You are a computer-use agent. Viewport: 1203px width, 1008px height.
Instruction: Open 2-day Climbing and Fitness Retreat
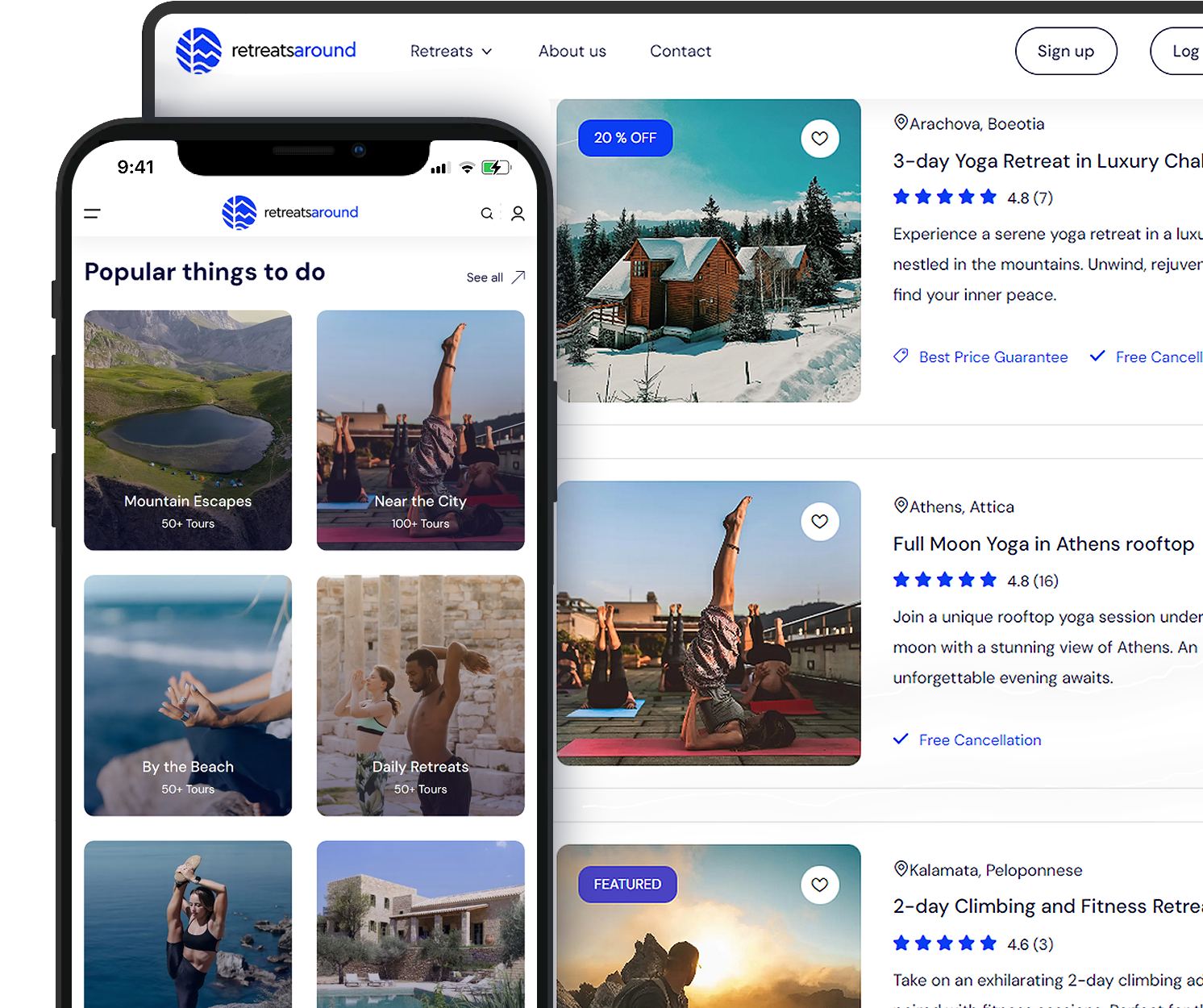(x=1047, y=906)
